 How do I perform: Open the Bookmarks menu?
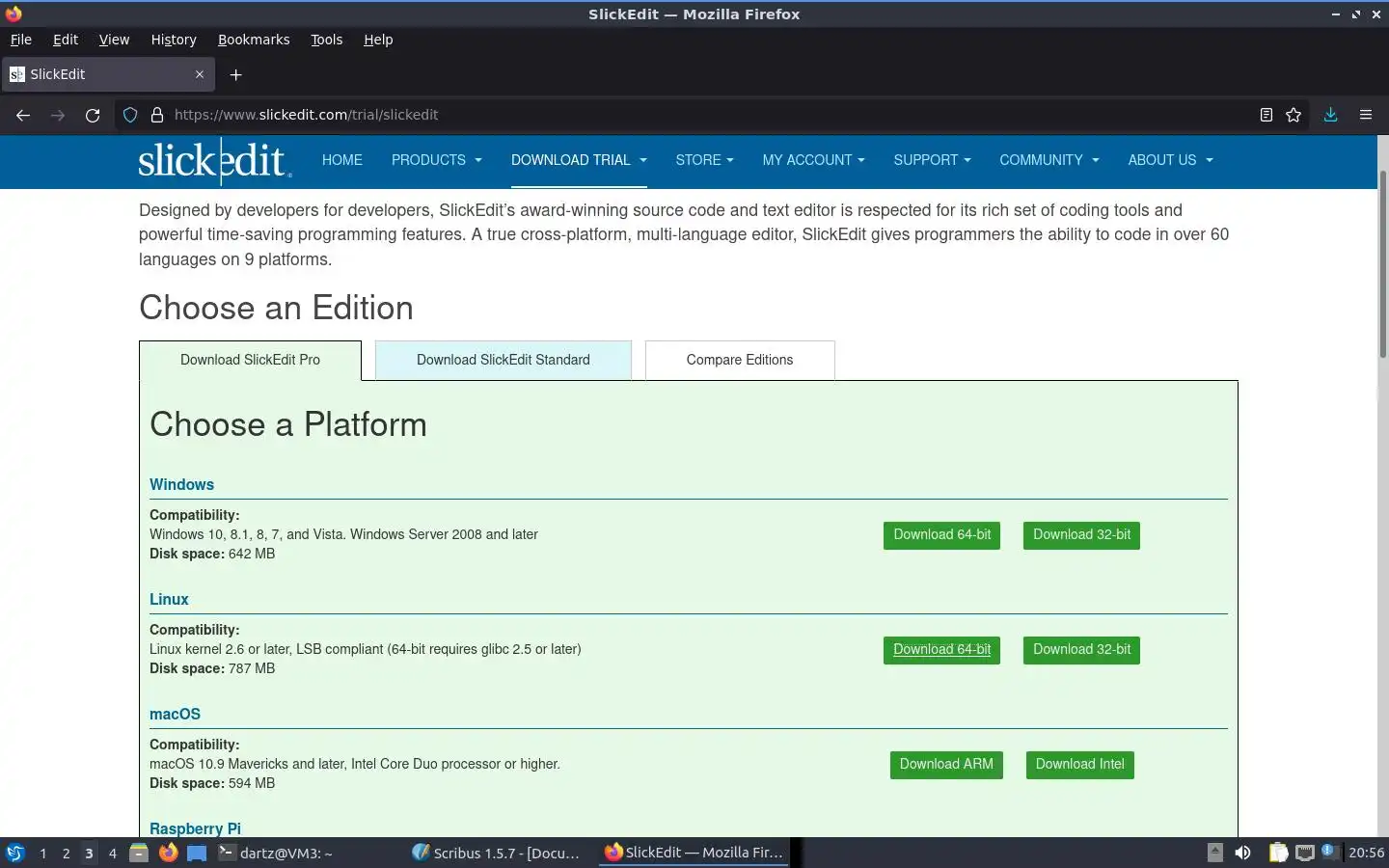tap(254, 40)
